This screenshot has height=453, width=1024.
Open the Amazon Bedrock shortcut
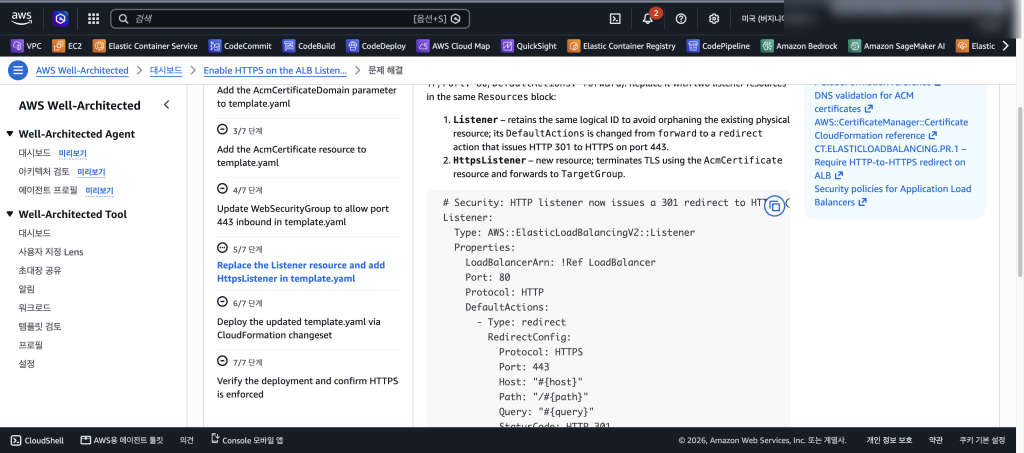[799, 46]
